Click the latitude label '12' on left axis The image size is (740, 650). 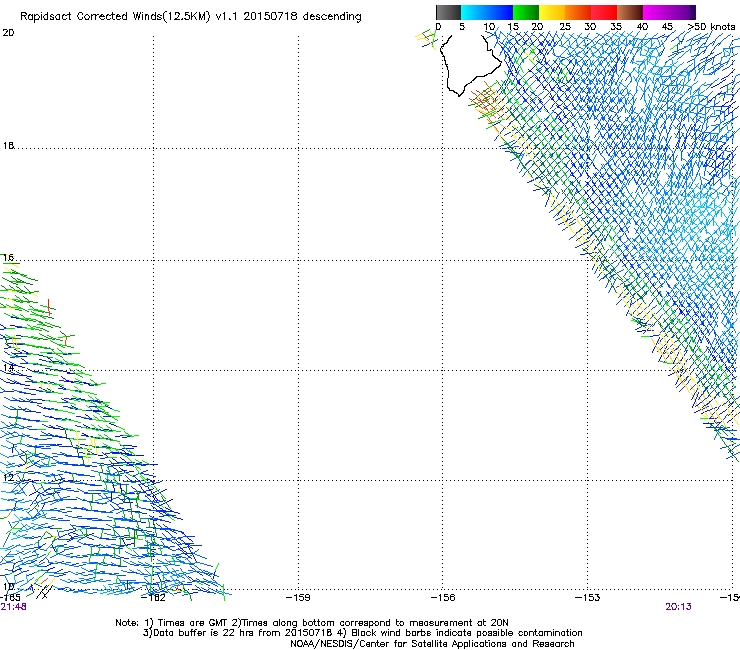pos(8,477)
